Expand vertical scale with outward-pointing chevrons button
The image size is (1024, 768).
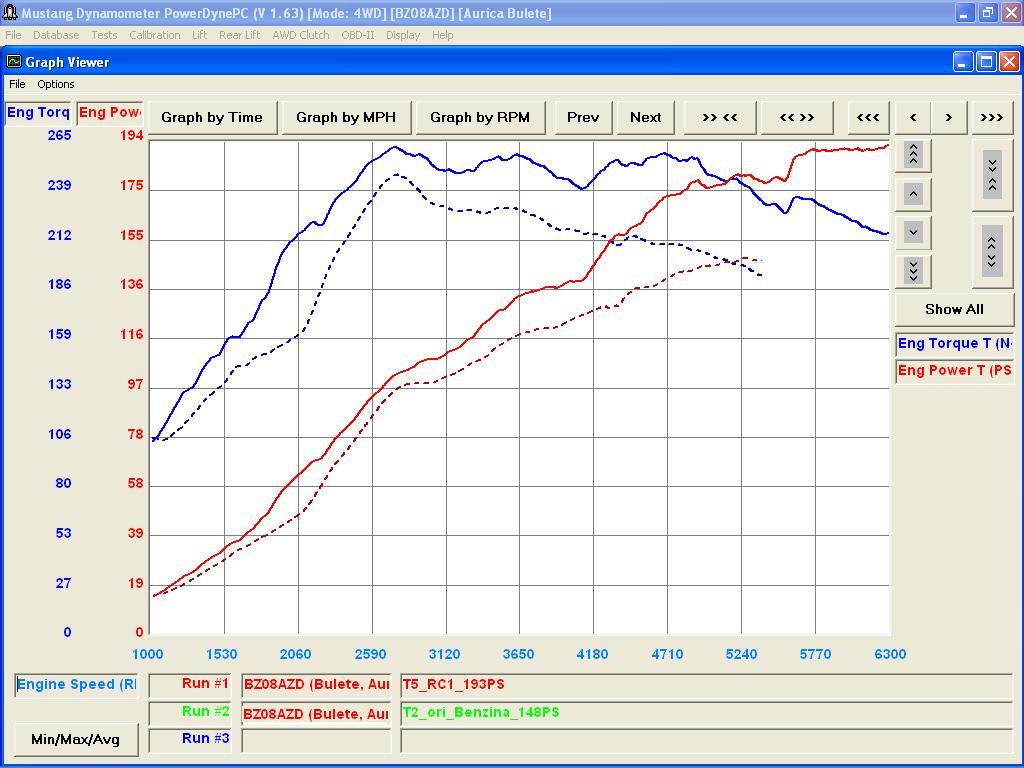(992, 252)
